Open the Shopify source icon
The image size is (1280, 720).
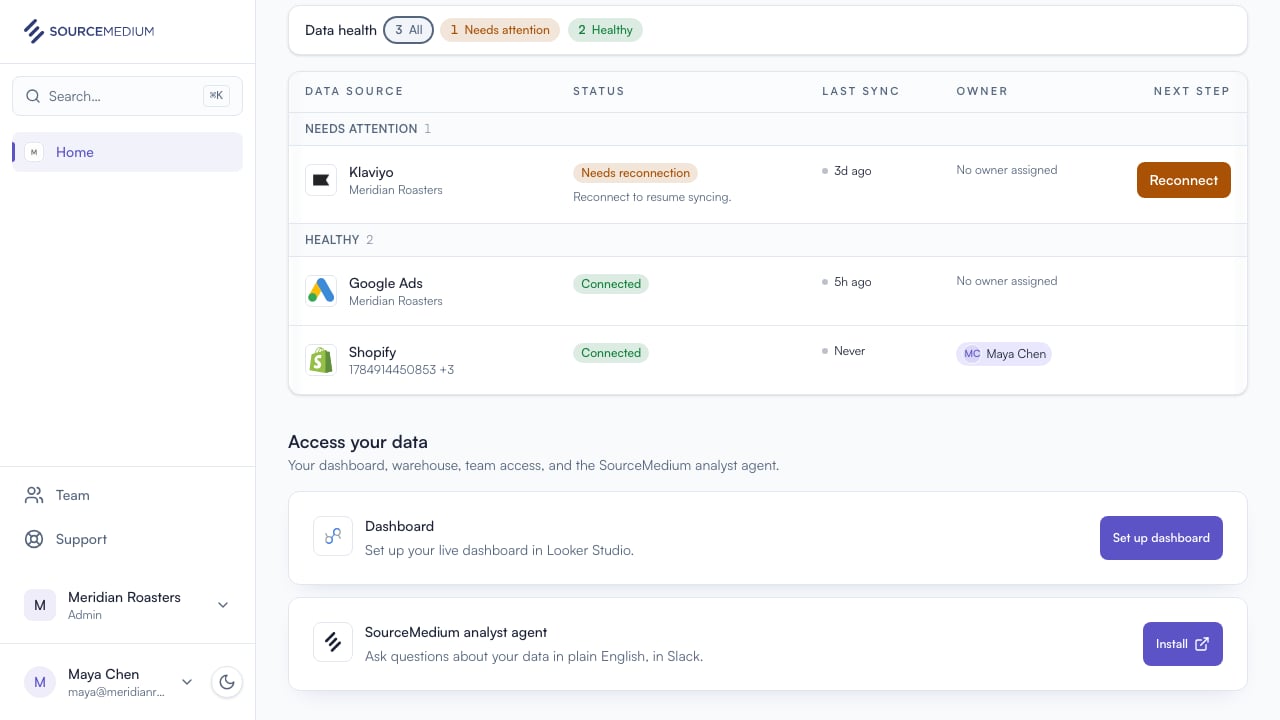pyautogui.click(x=321, y=360)
